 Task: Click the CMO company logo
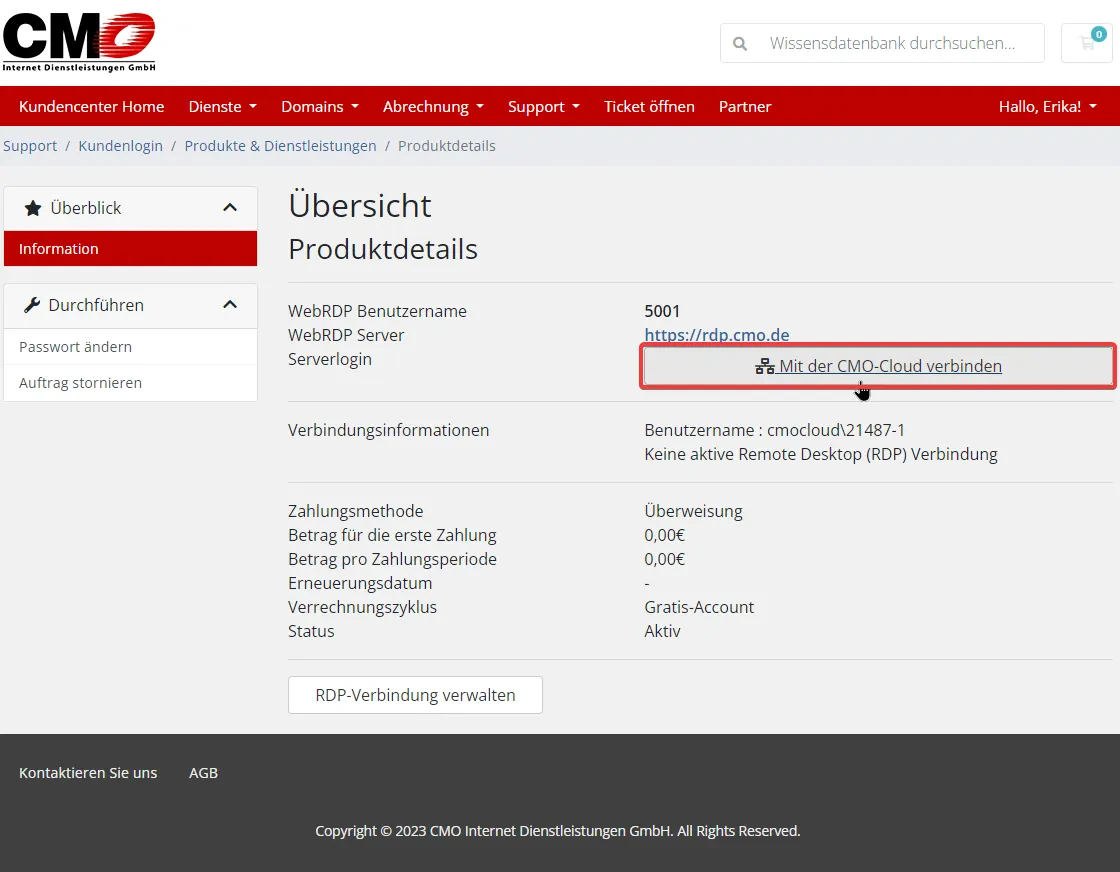pyautogui.click(x=79, y=42)
